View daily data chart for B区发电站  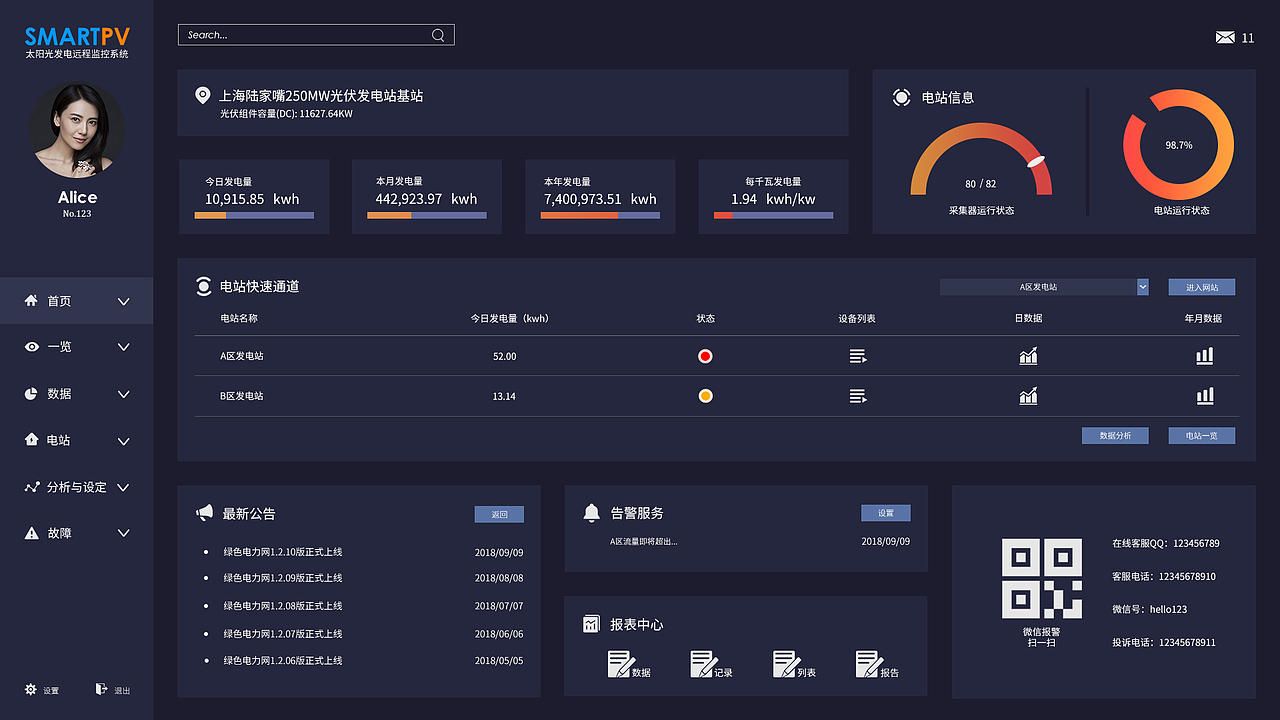click(x=1028, y=395)
